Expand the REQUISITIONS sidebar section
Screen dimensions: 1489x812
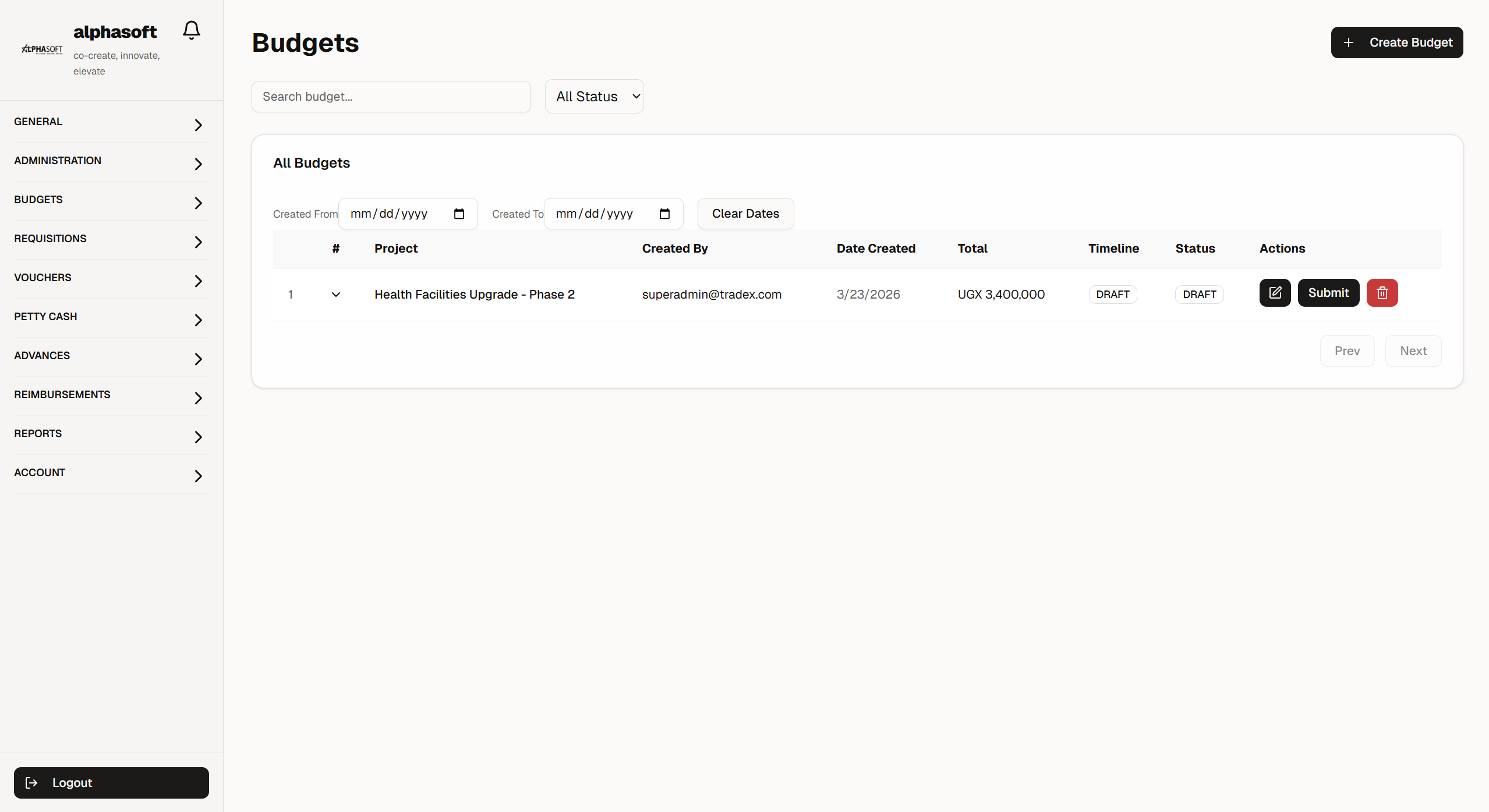point(111,239)
